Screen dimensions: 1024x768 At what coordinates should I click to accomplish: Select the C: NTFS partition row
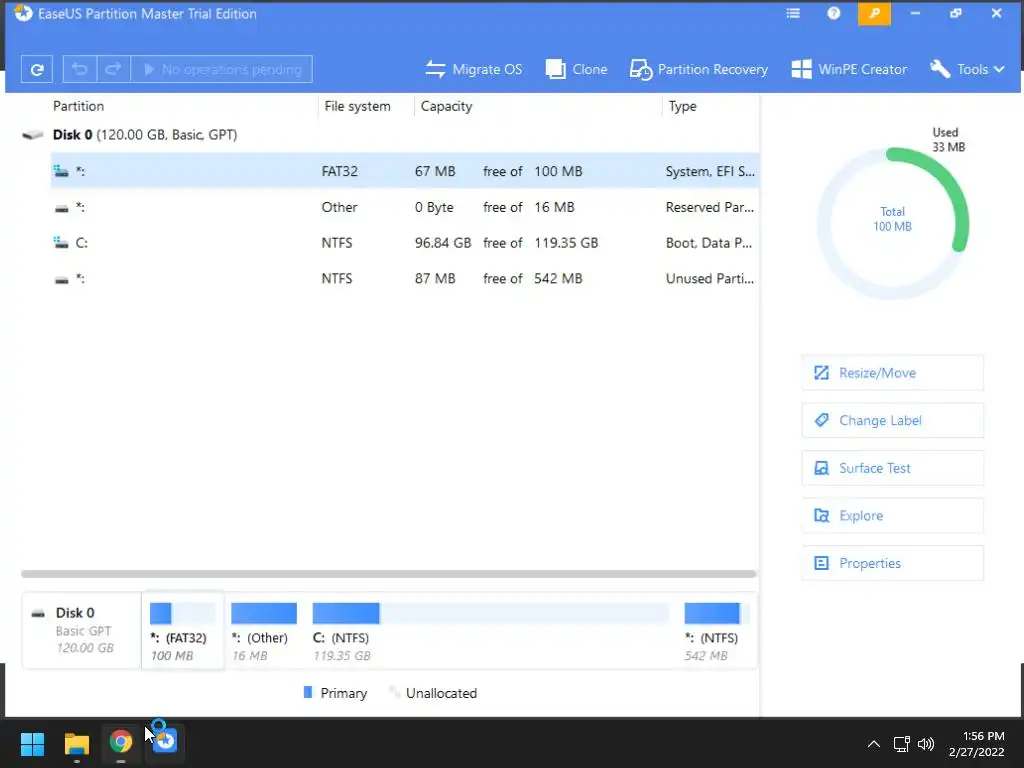[x=405, y=243]
